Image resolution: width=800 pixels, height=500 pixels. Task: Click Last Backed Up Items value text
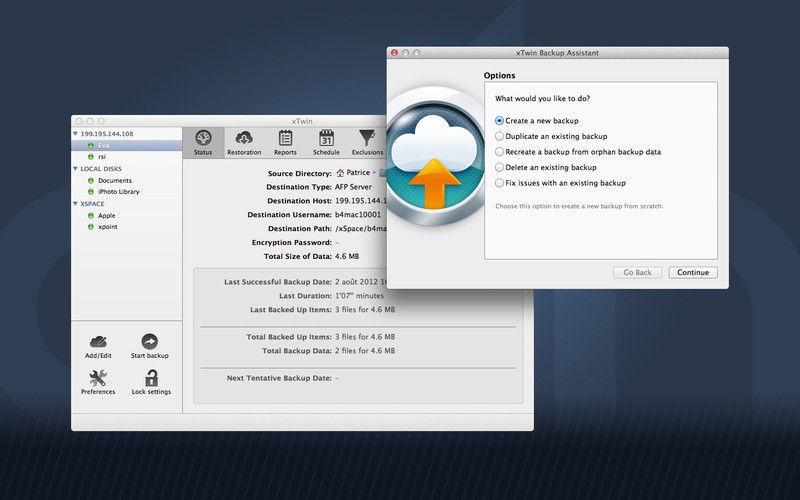[365, 310]
